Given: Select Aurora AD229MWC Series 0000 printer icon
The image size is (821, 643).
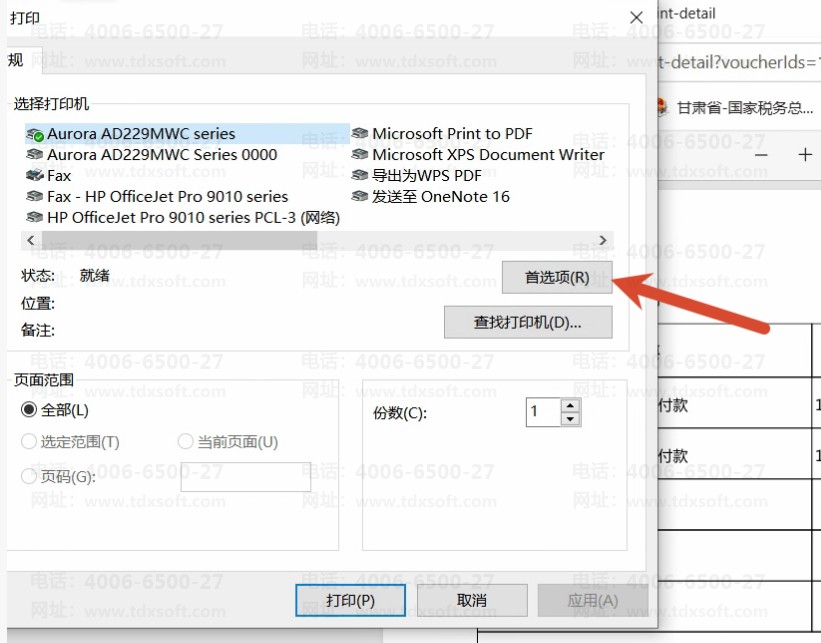Looking at the screenshot, I should (x=35, y=154).
